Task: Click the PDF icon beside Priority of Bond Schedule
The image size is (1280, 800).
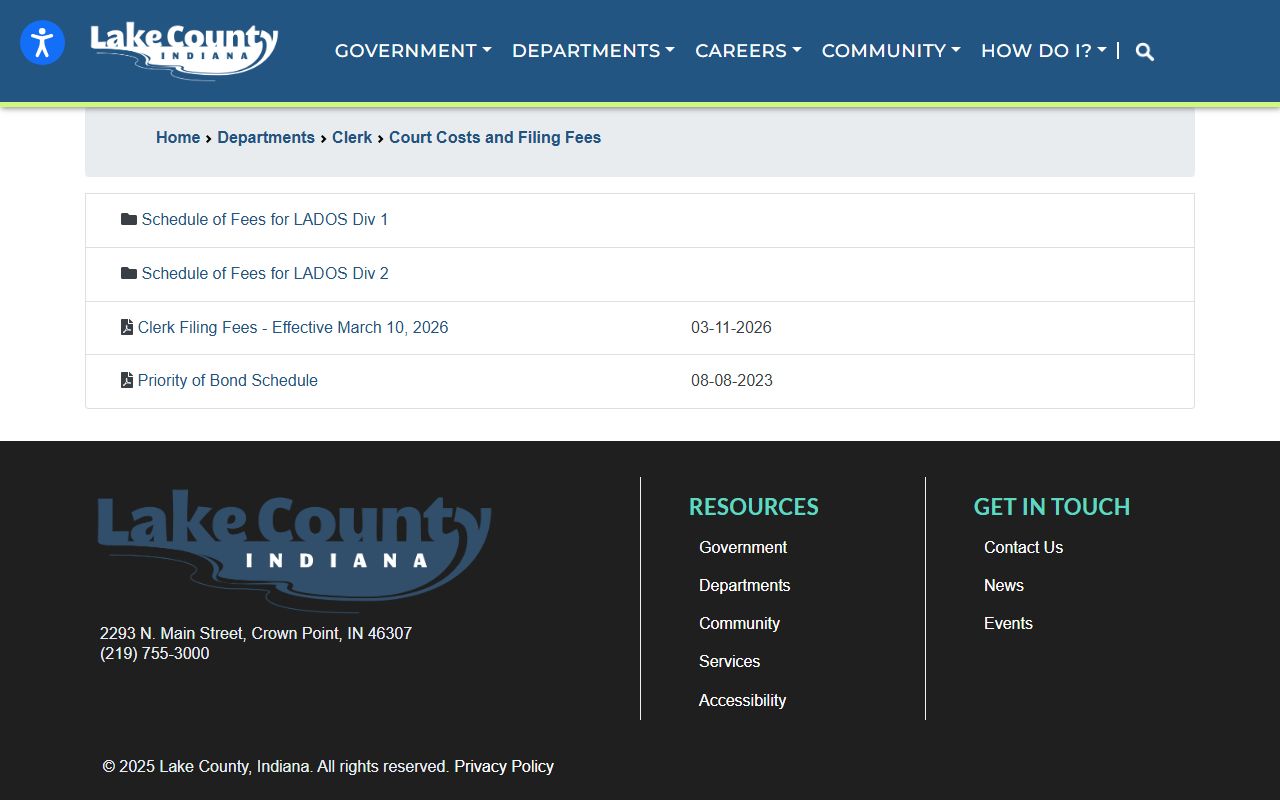Action: (127, 380)
